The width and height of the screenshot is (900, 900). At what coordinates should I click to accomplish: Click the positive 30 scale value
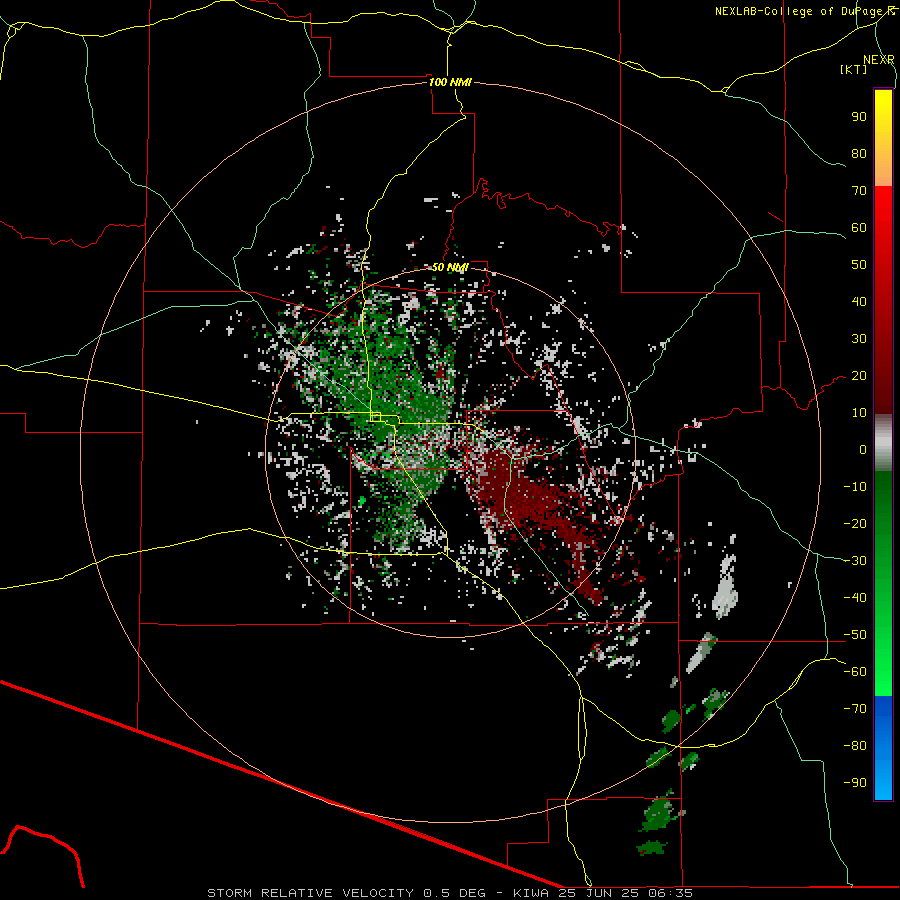pyautogui.click(x=859, y=339)
